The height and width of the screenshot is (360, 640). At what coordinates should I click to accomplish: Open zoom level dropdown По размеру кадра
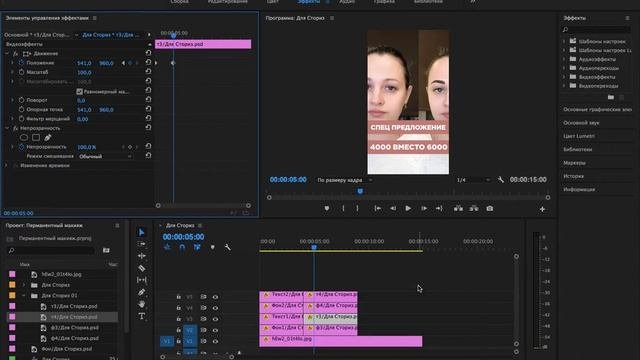[x=345, y=180]
